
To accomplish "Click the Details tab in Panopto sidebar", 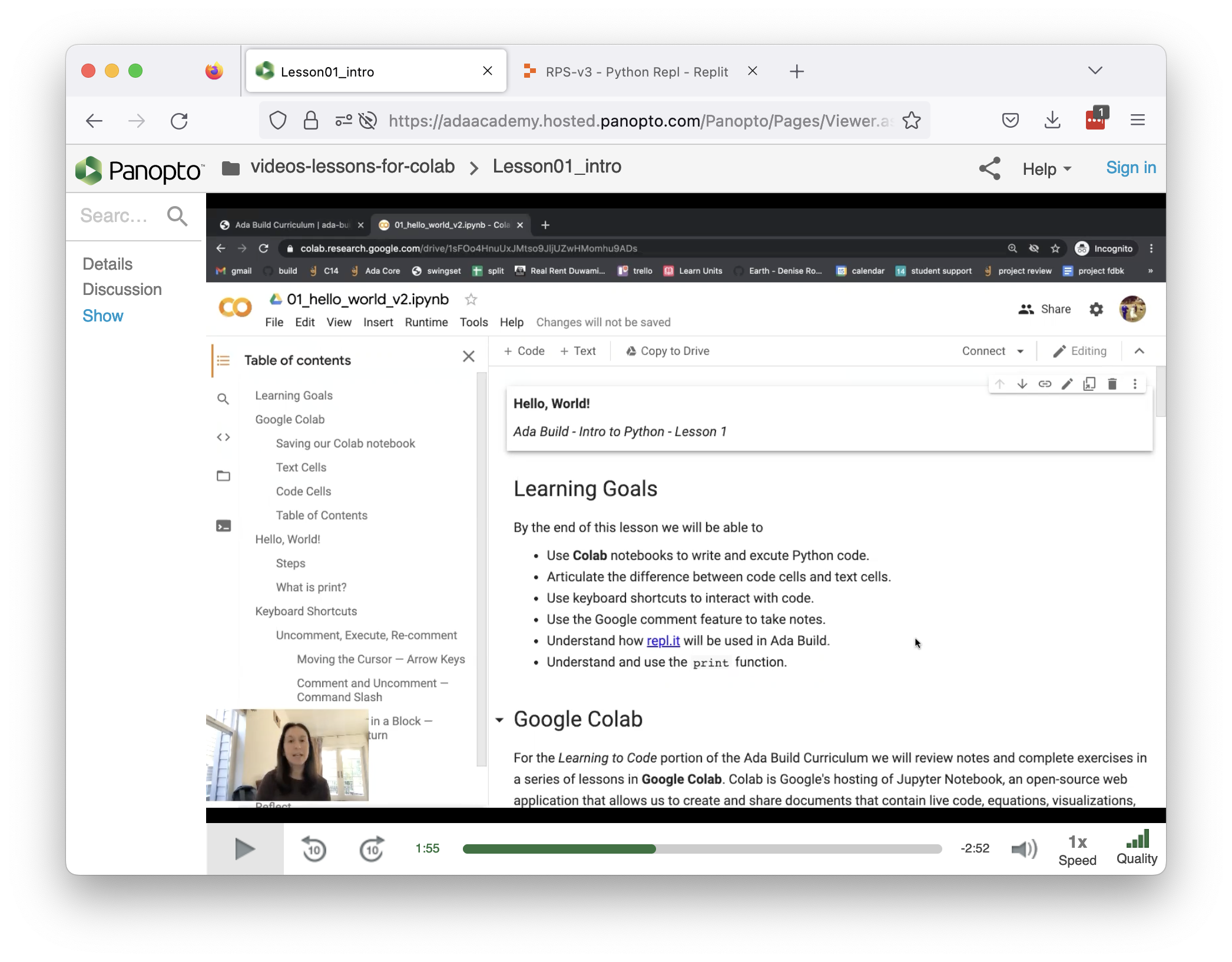I will pos(107,263).
